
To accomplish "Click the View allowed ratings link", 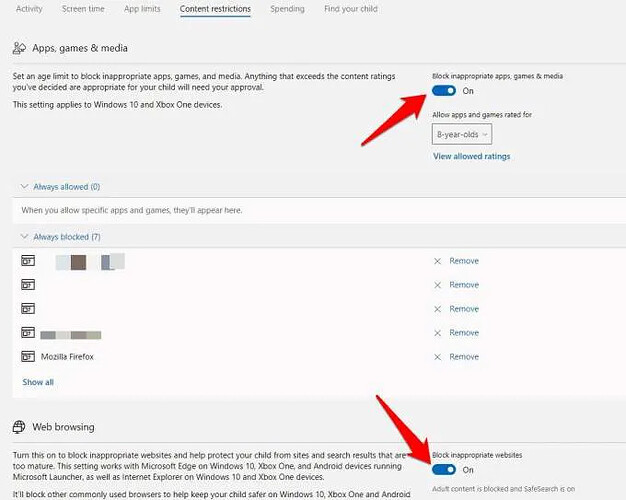I will click(x=471, y=157).
